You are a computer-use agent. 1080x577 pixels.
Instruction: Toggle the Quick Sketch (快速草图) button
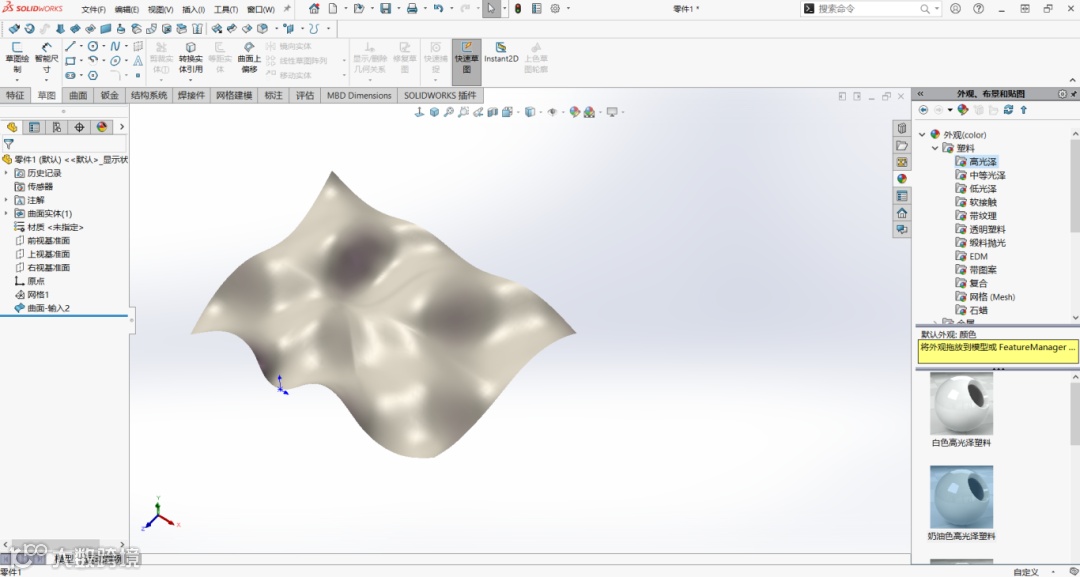pos(466,61)
